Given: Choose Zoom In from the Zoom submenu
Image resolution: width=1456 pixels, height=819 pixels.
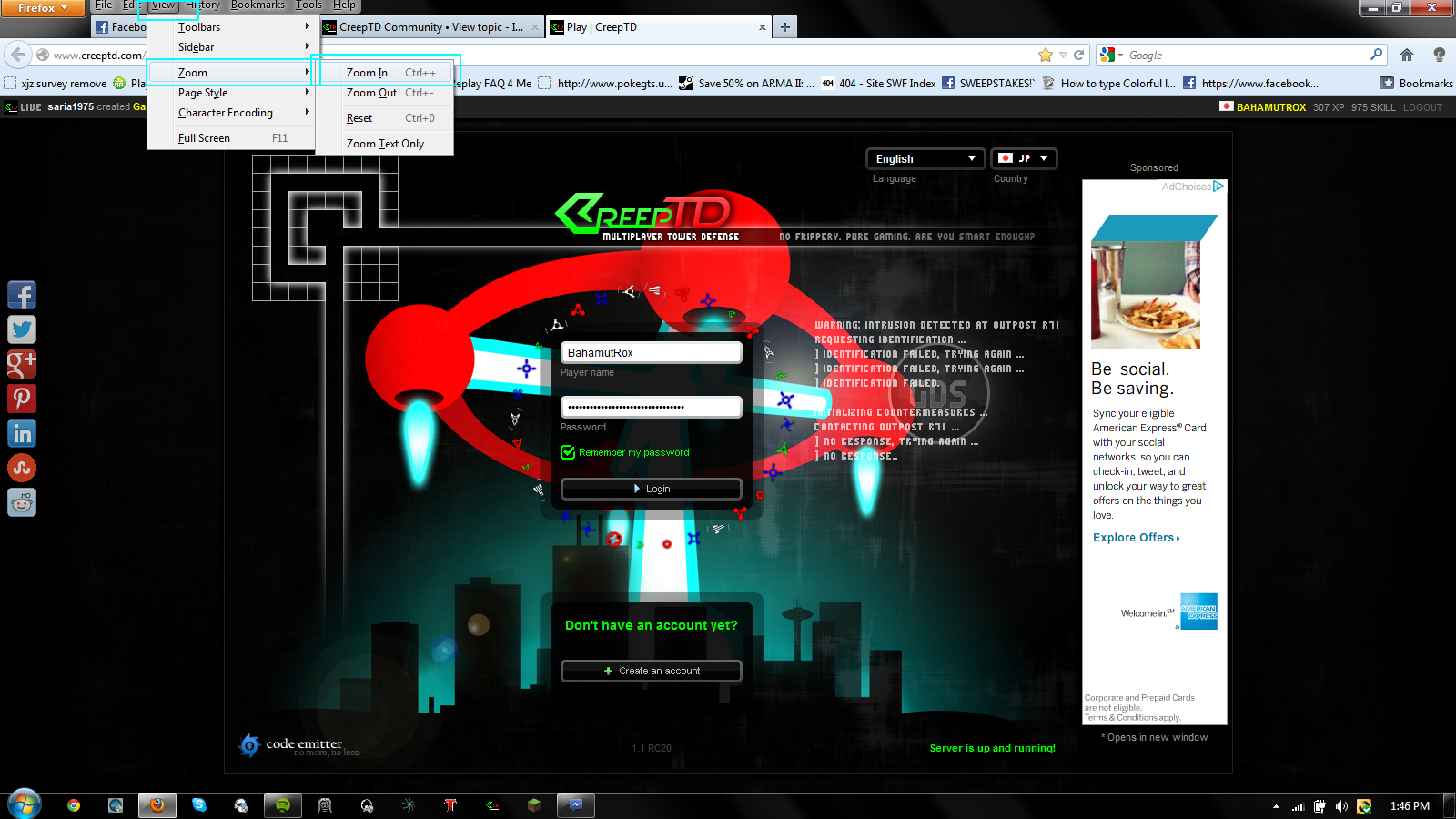Looking at the screenshot, I should click(385, 73).
